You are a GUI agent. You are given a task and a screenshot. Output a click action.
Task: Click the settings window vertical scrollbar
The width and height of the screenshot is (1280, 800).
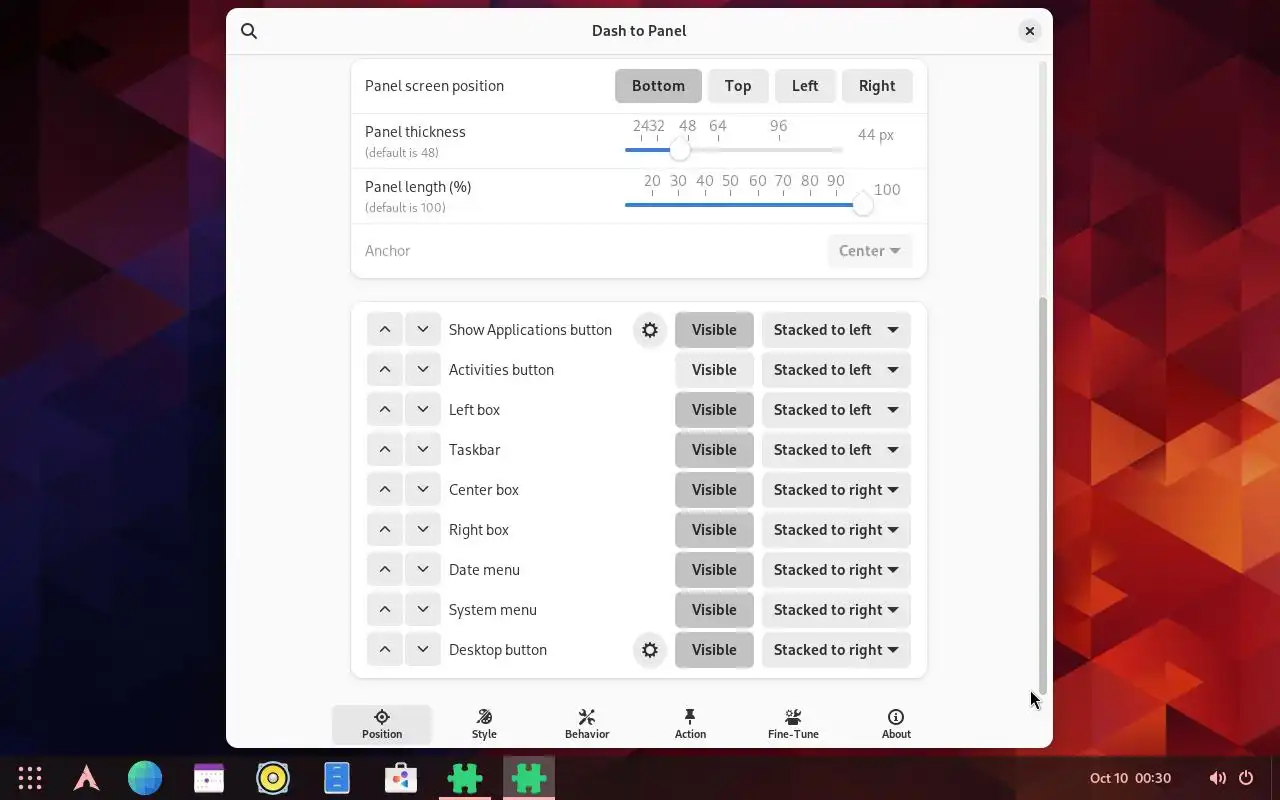(x=1043, y=496)
